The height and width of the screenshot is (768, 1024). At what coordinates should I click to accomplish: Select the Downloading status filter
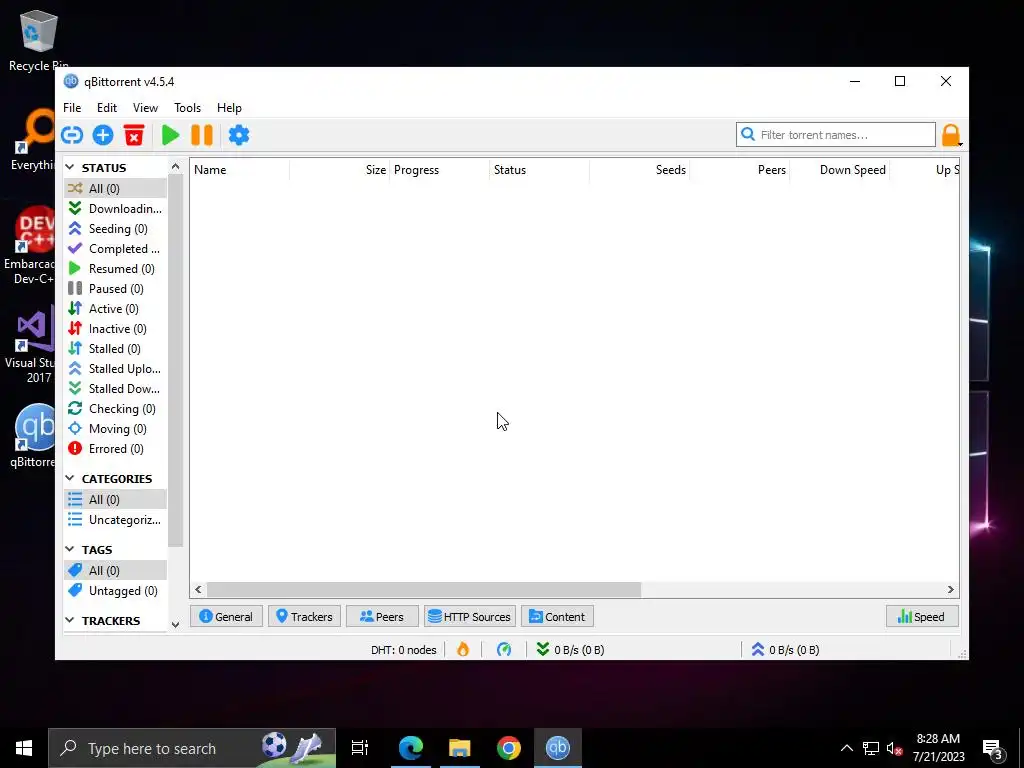point(116,208)
